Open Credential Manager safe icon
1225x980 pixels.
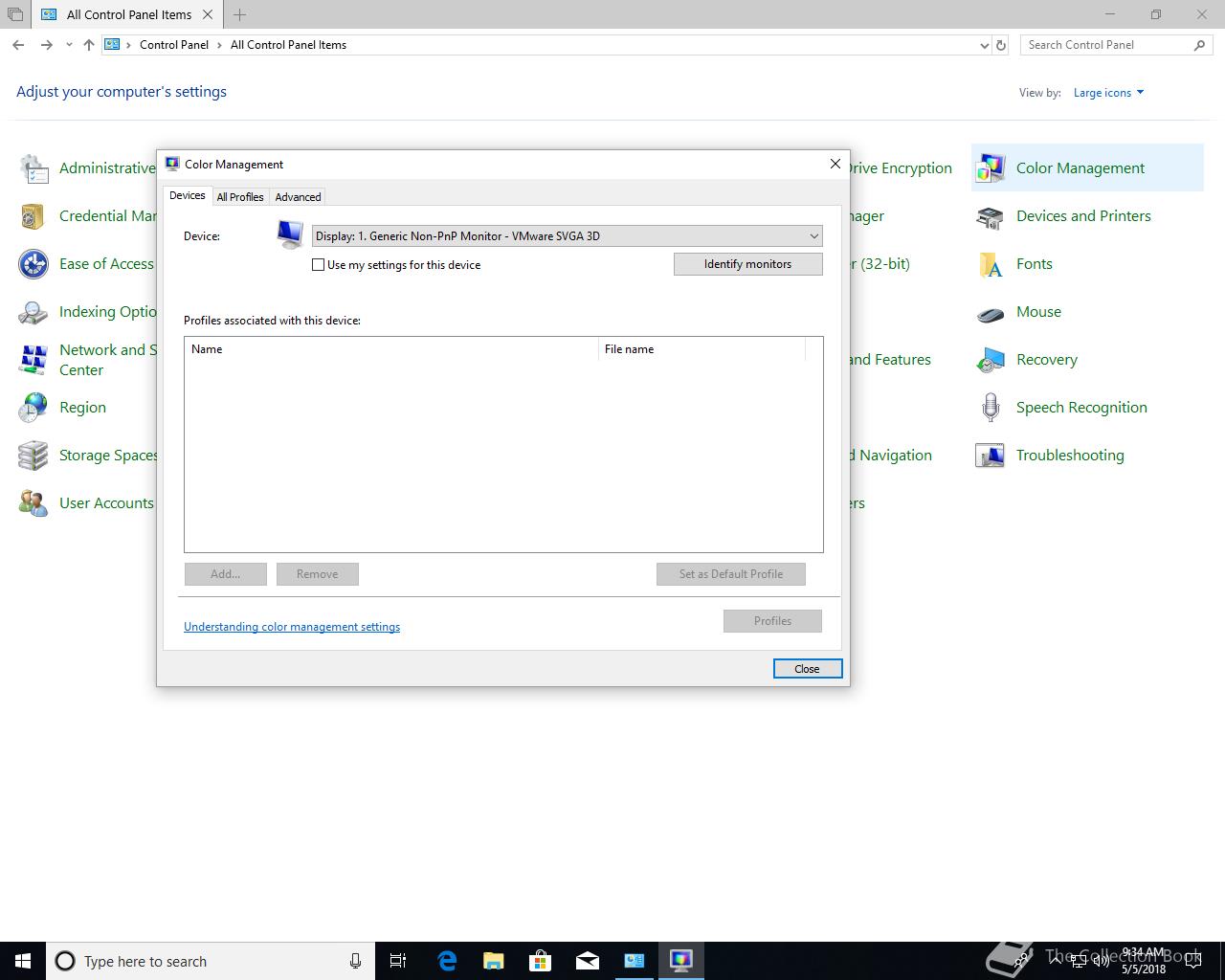[x=33, y=216]
